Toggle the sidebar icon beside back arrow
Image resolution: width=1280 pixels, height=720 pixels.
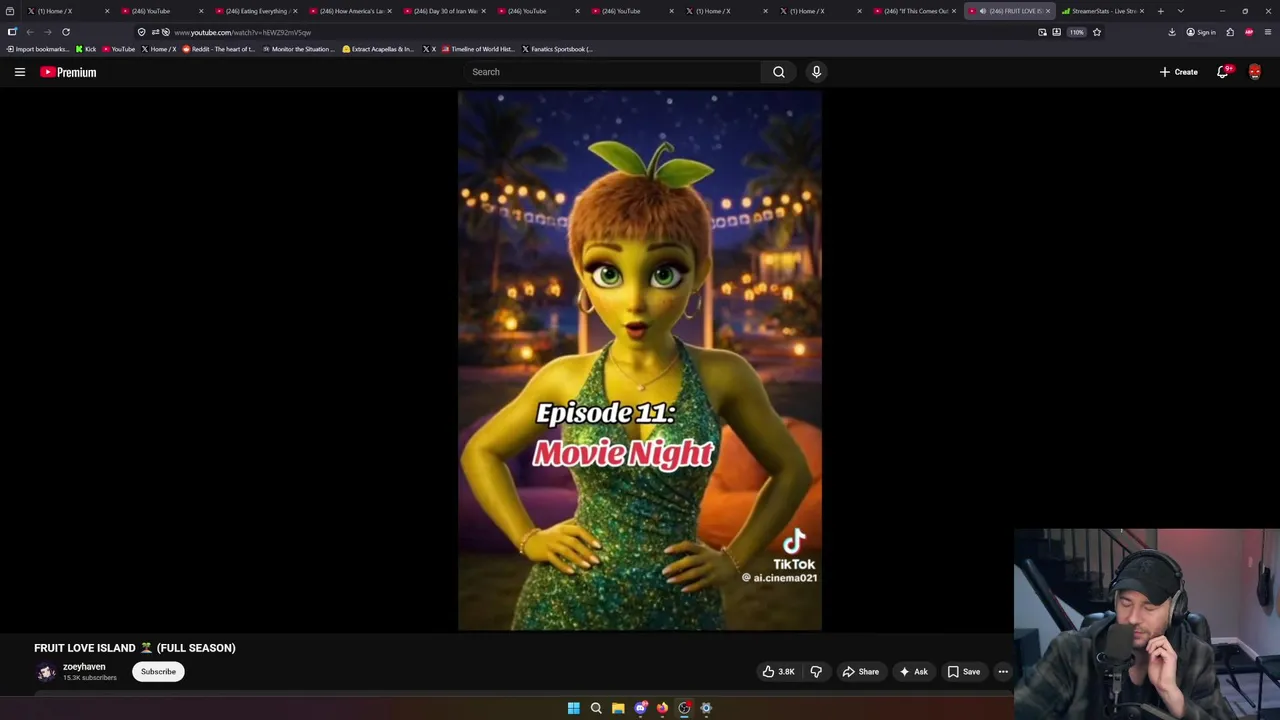(x=12, y=32)
